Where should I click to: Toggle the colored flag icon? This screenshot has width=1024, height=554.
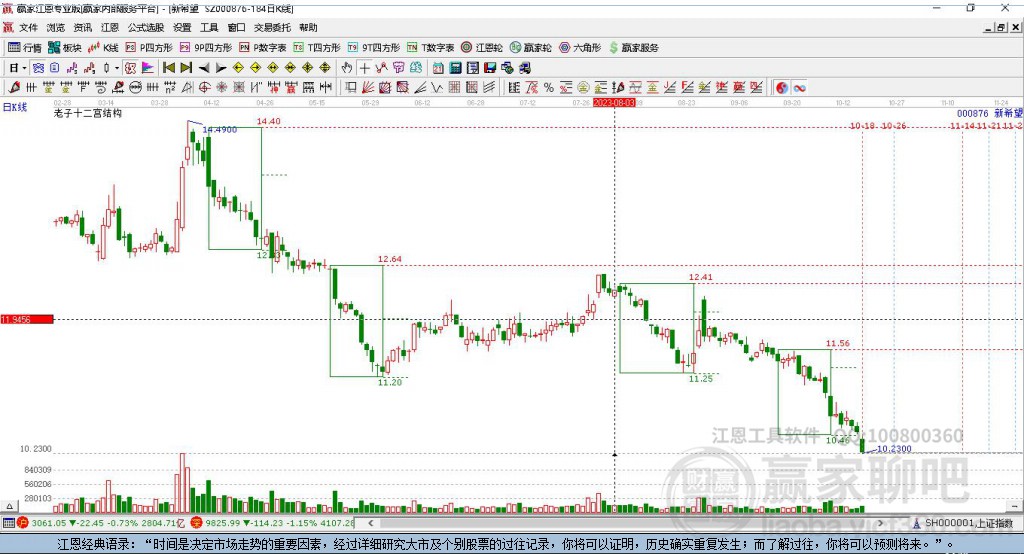148,68
